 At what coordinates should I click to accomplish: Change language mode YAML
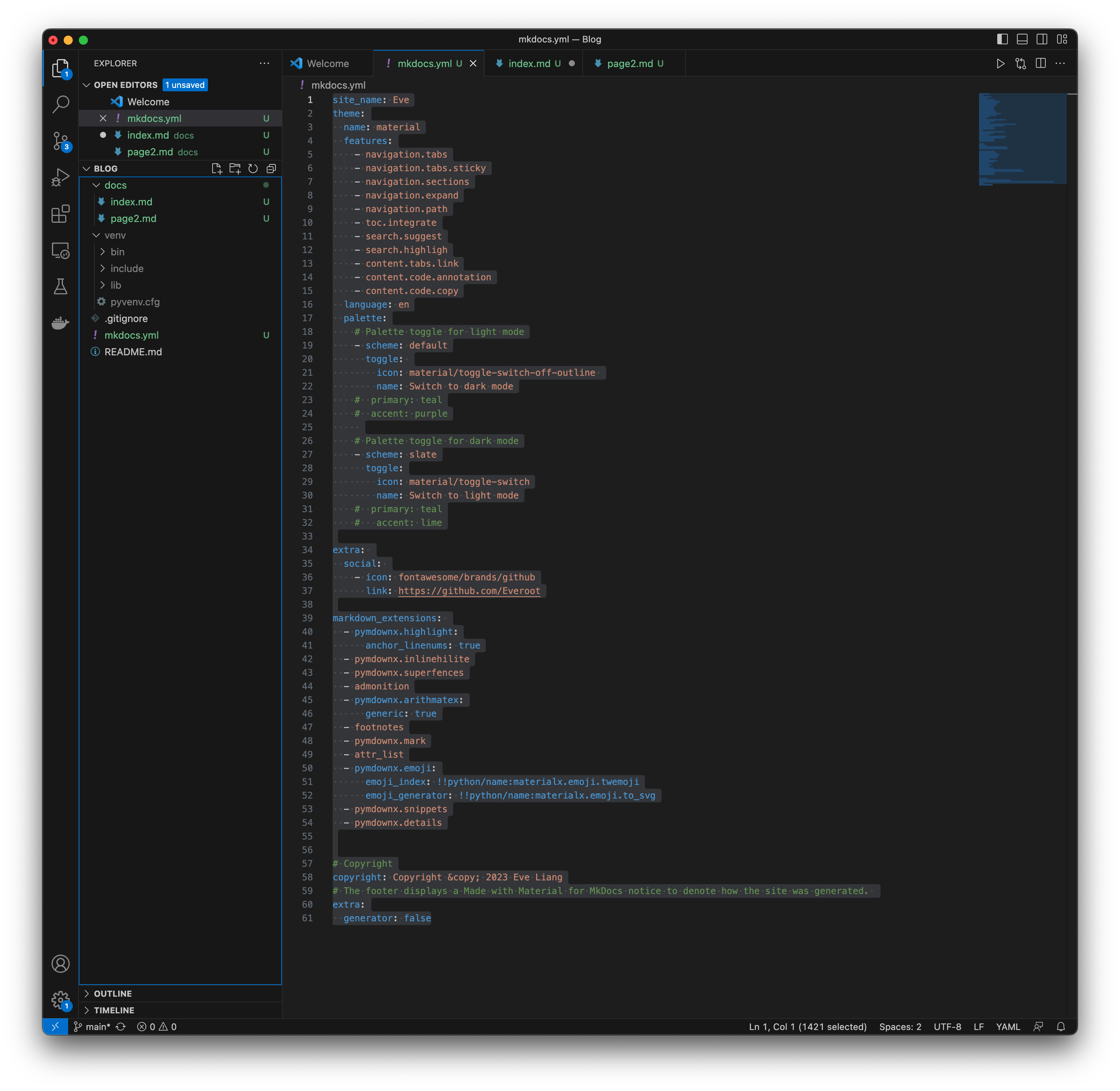[1007, 1026]
